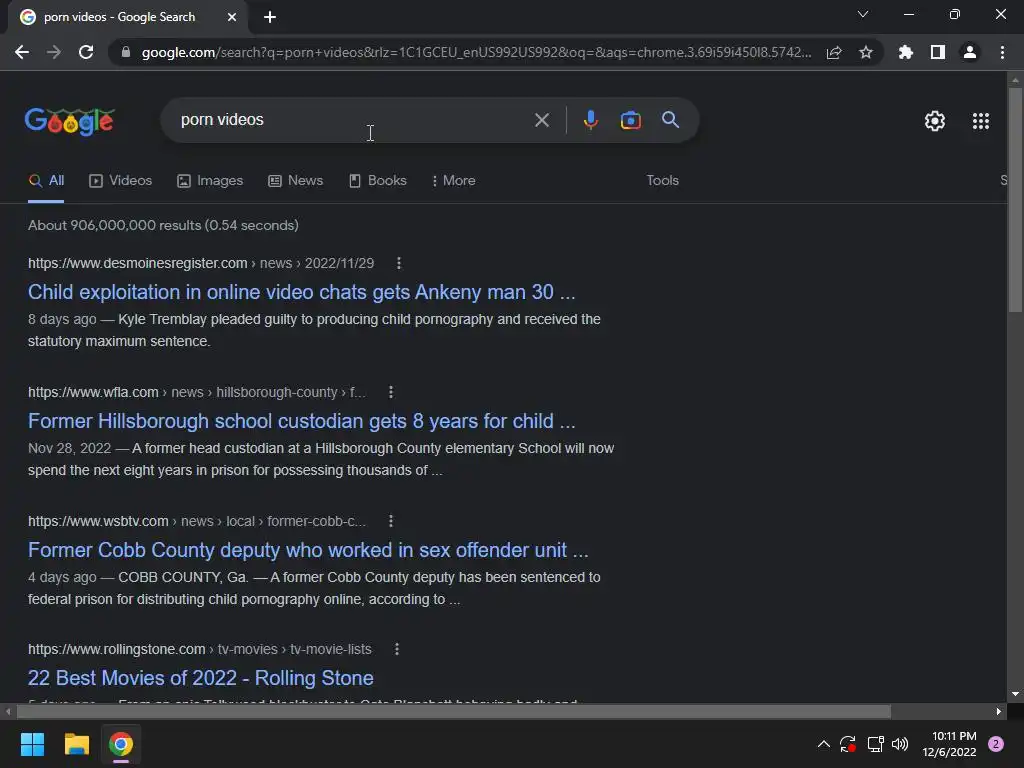Click the browser back arrow
The height and width of the screenshot is (768, 1024).
[x=22, y=52]
